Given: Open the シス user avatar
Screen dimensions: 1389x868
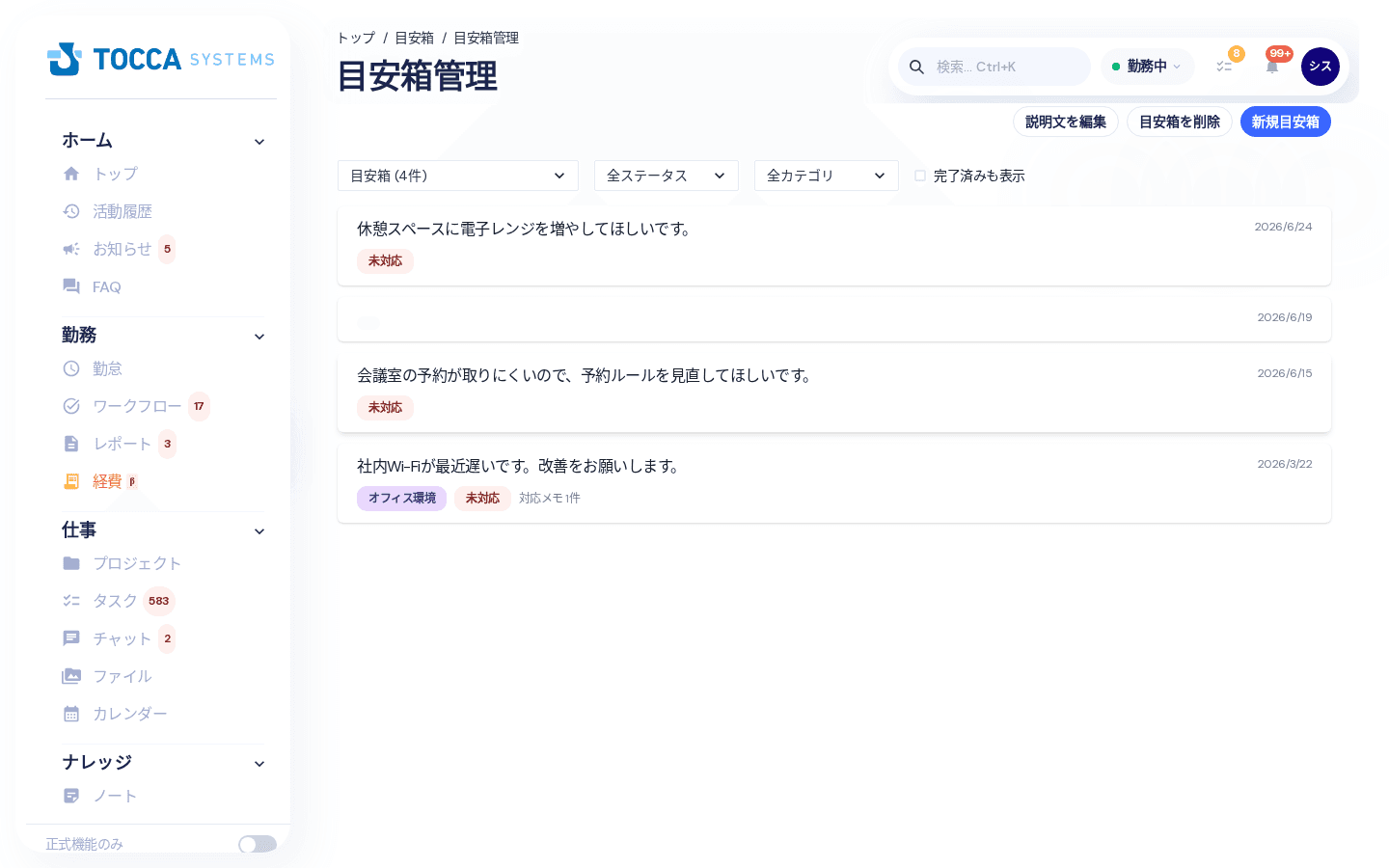Looking at the screenshot, I should tap(1321, 67).
